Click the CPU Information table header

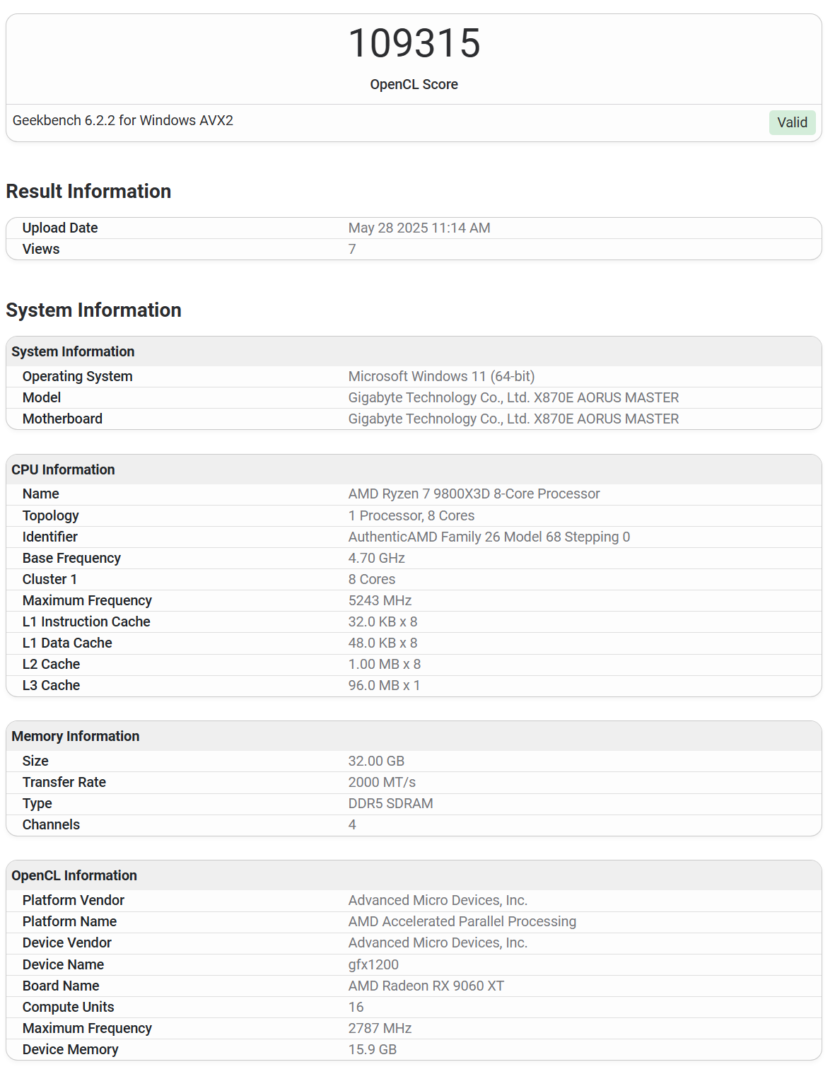point(63,470)
